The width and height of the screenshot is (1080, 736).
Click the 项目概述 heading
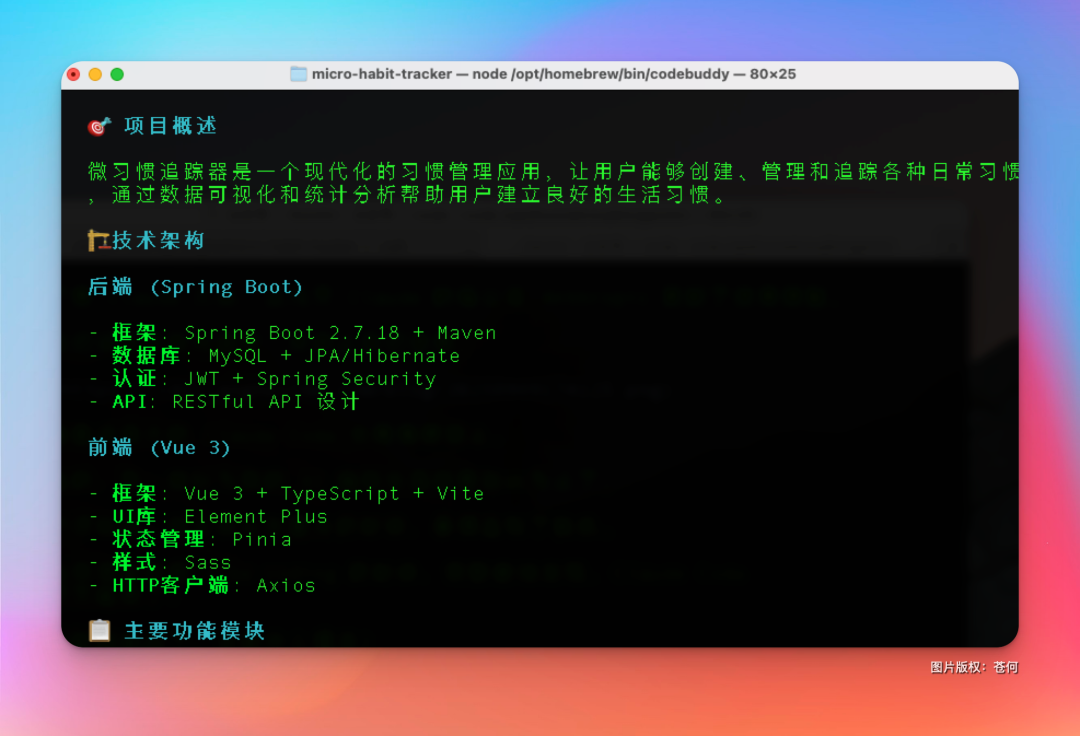coord(171,126)
